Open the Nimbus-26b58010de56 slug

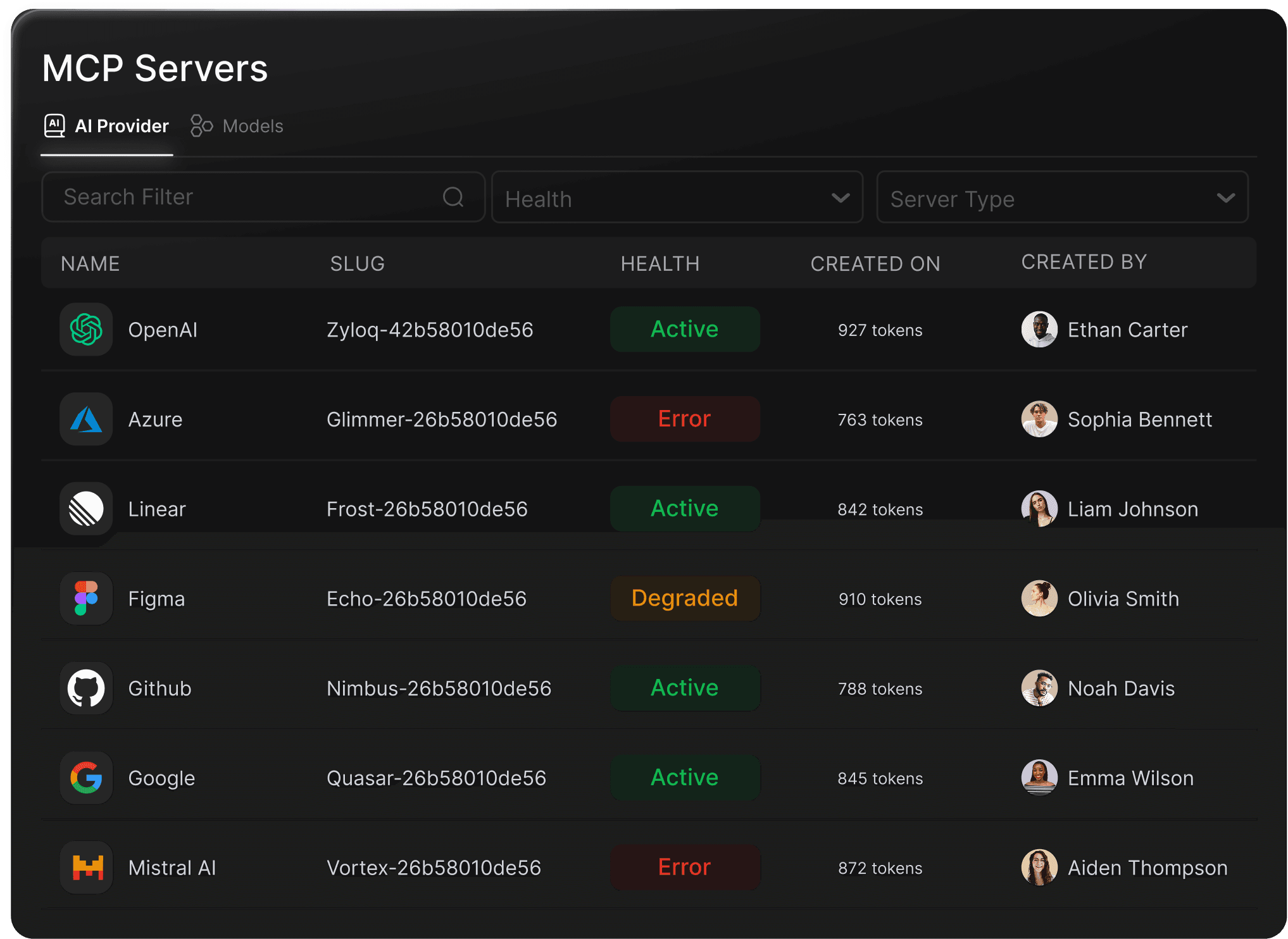[439, 688]
